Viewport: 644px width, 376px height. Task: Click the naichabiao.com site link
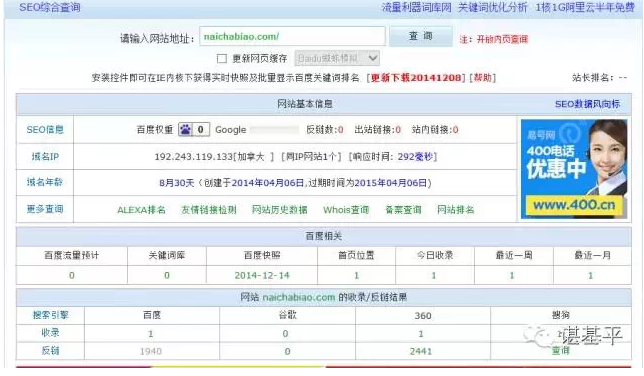coord(299,297)
